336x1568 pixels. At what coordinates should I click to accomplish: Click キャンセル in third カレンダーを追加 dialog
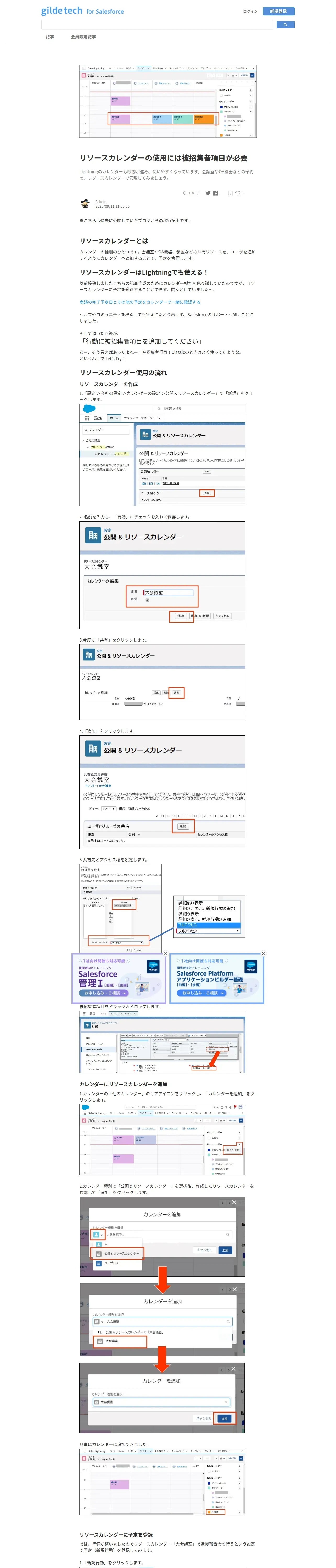[x=204, y=1418]
